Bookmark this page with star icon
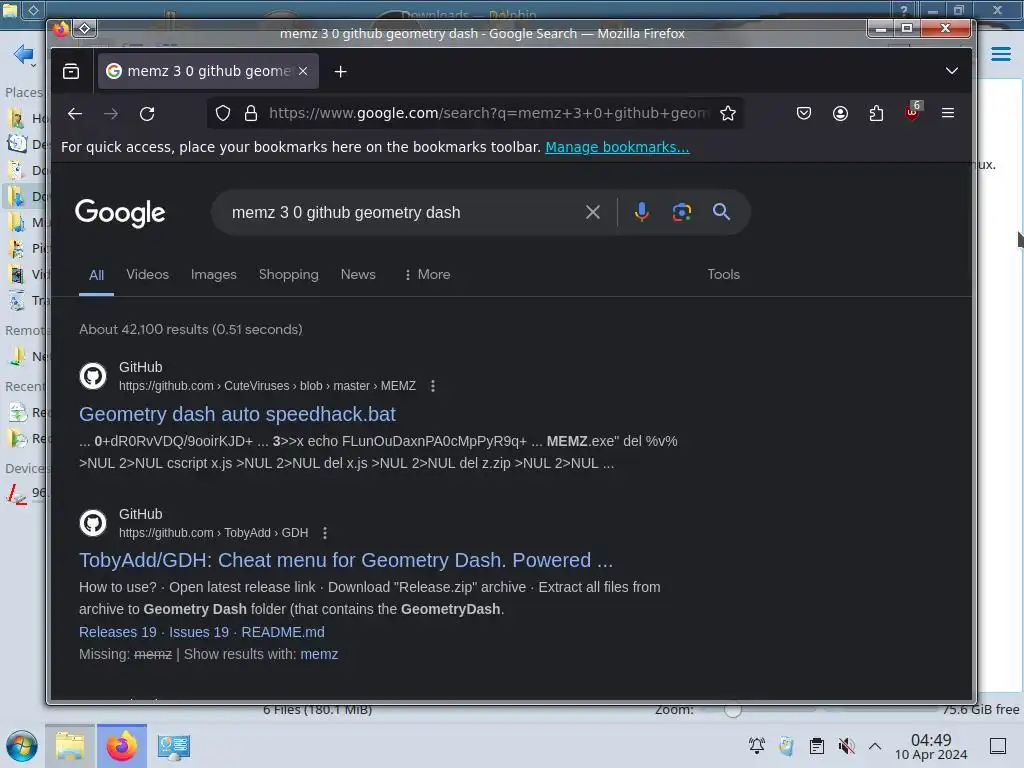This screenshot has width=1024, height=768. click(728, 114)
